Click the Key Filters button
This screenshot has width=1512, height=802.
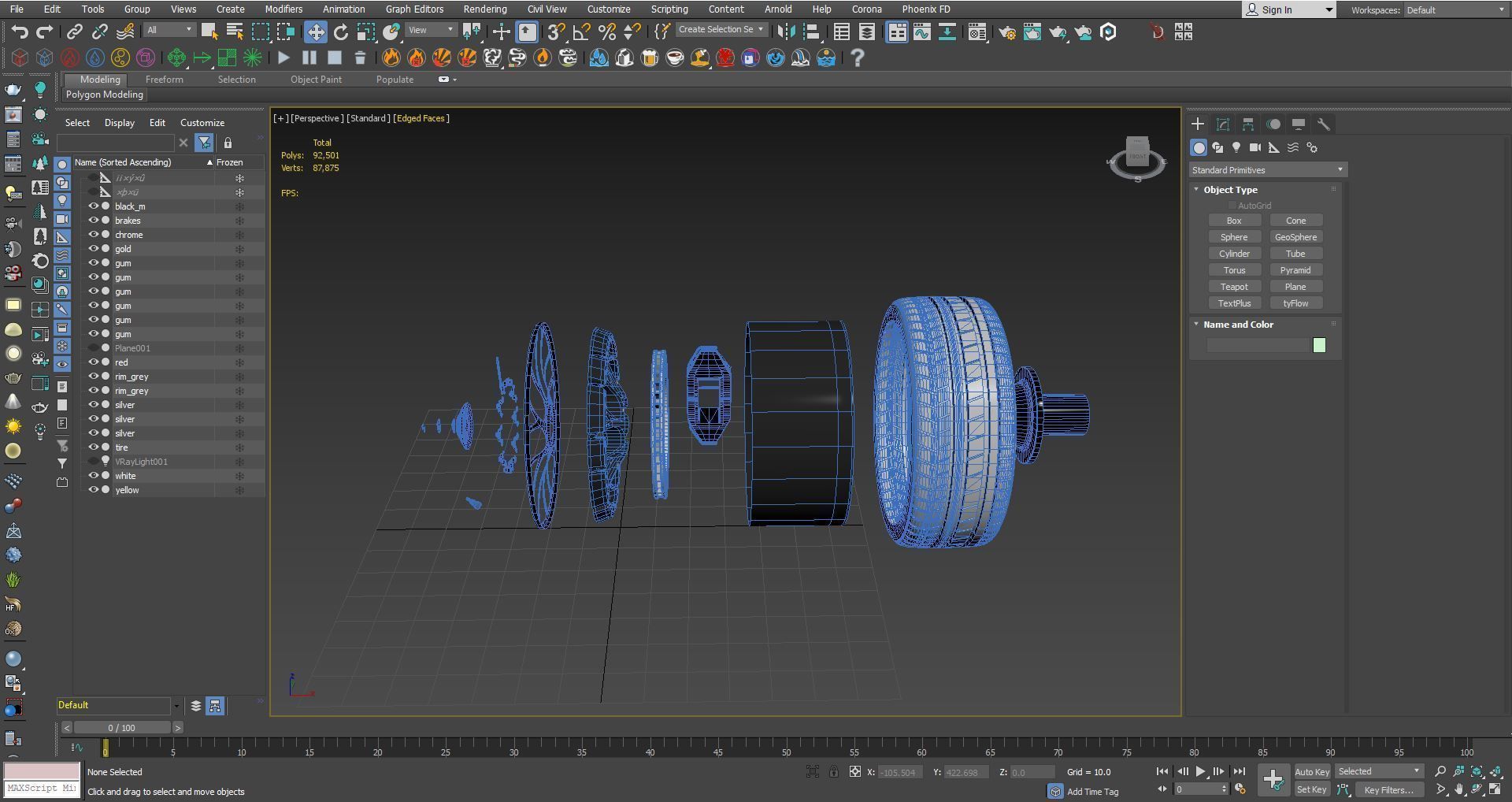coord(1388,789)
